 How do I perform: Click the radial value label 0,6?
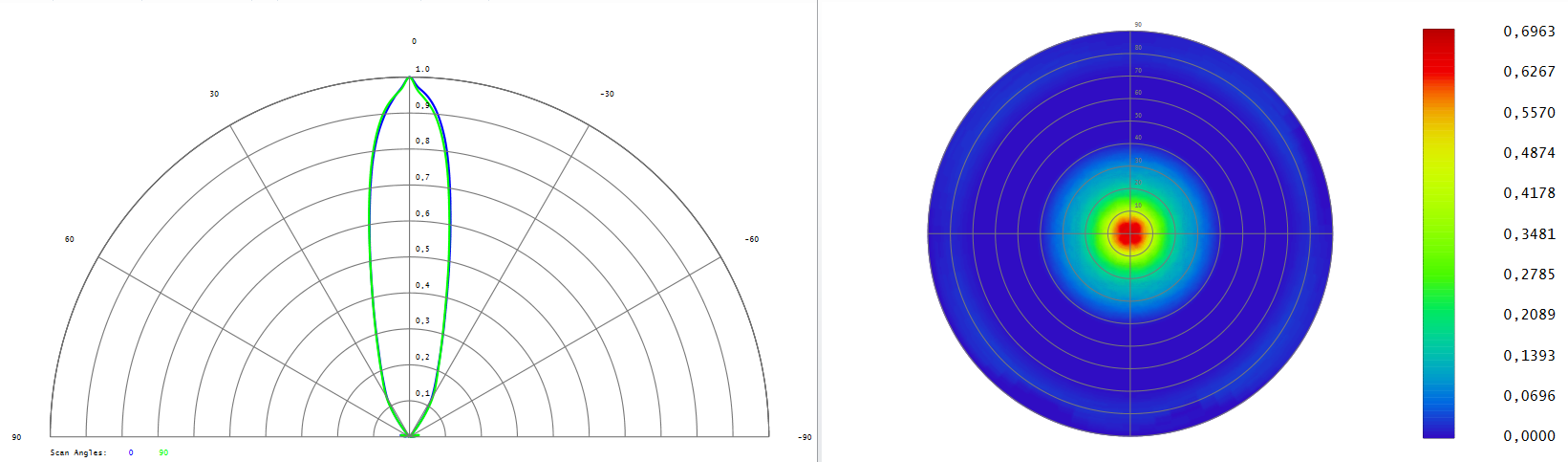click(x=422, y=213)
